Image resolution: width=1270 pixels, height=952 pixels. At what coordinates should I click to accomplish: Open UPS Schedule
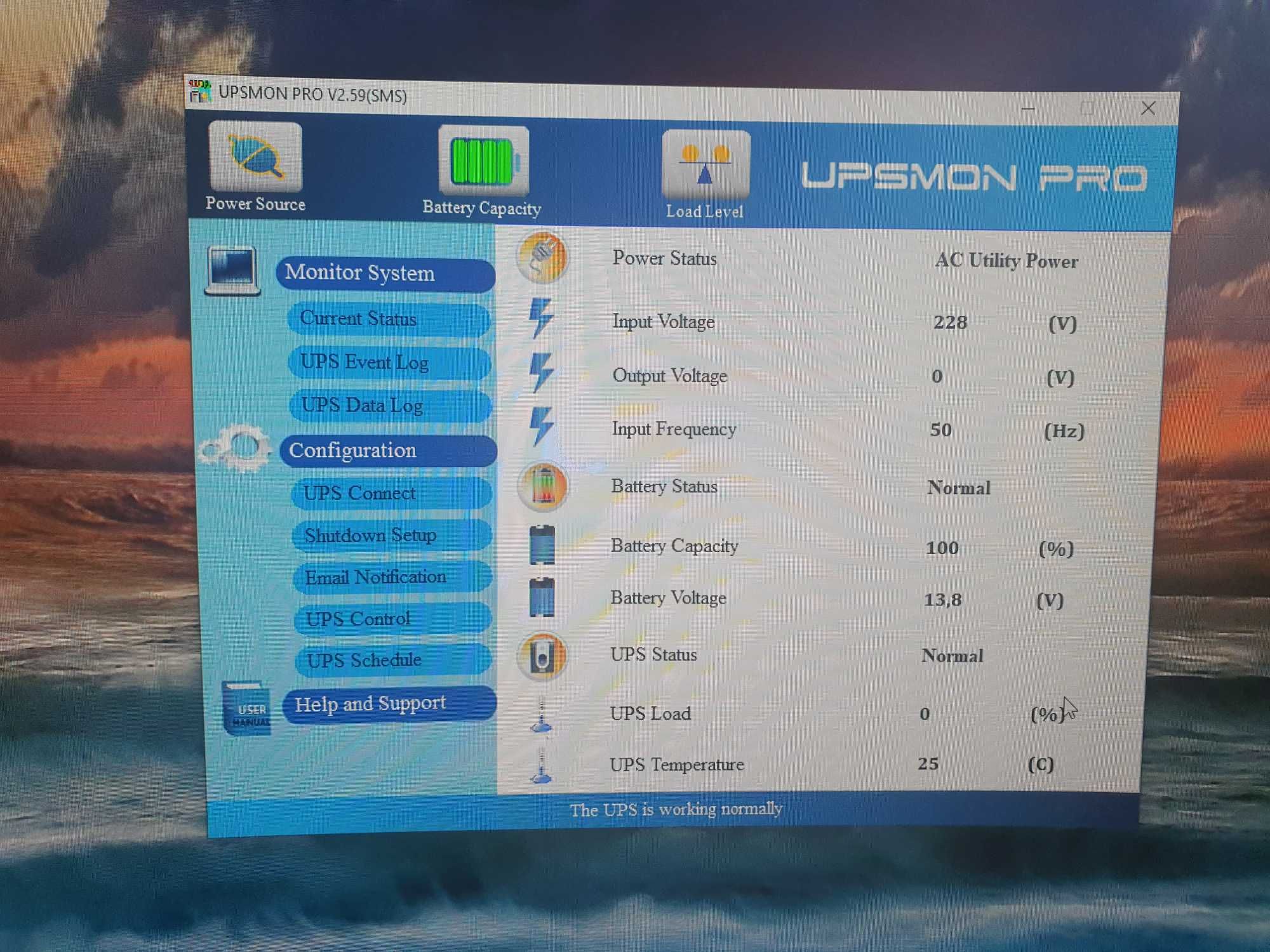[x=394, y=660]
